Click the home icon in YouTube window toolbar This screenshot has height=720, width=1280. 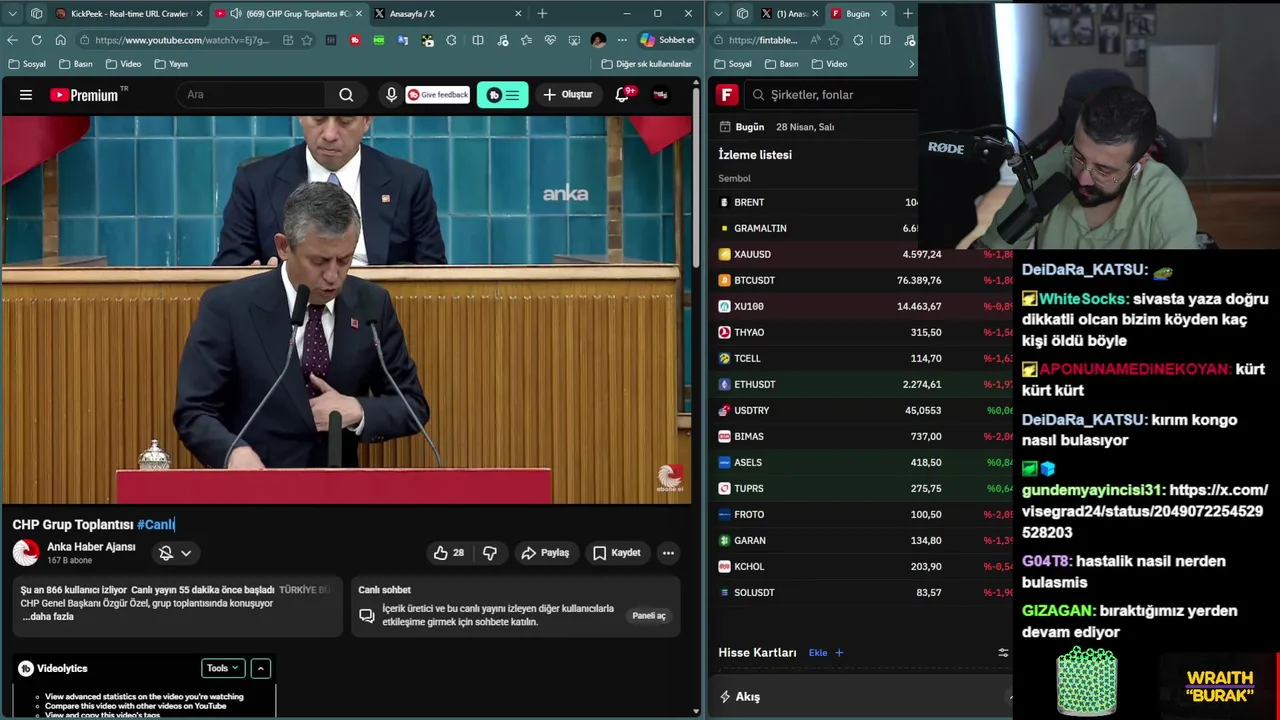pos(60,40)
